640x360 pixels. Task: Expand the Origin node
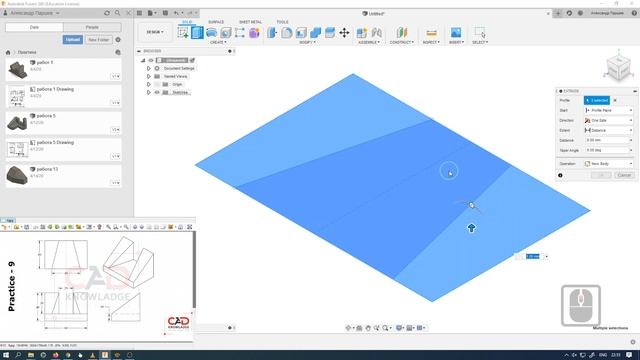pyautogui.click(x=149, y=84)
